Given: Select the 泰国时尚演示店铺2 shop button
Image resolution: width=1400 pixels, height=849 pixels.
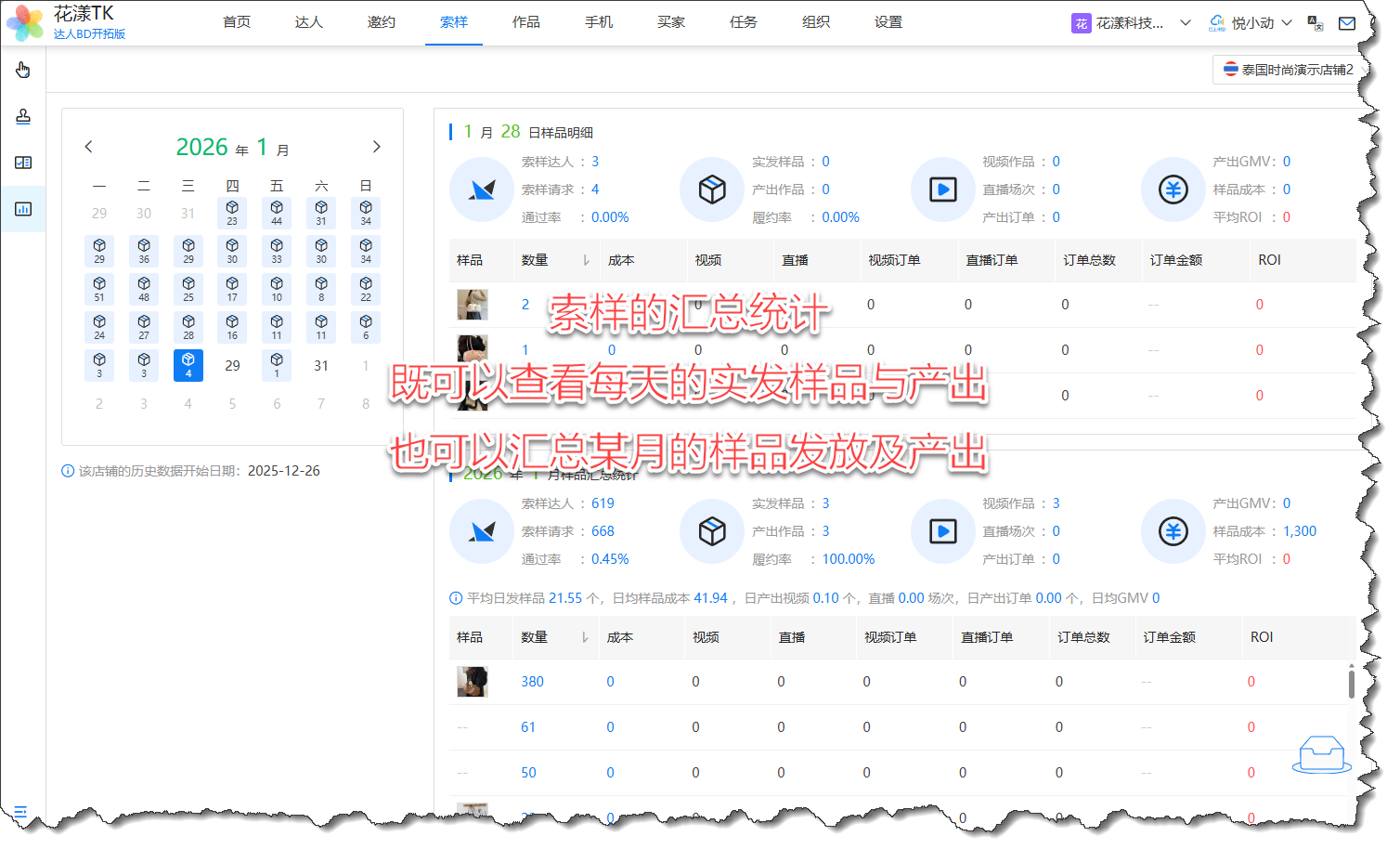Looking at the screenshot, I should (x=1288, y=70).
